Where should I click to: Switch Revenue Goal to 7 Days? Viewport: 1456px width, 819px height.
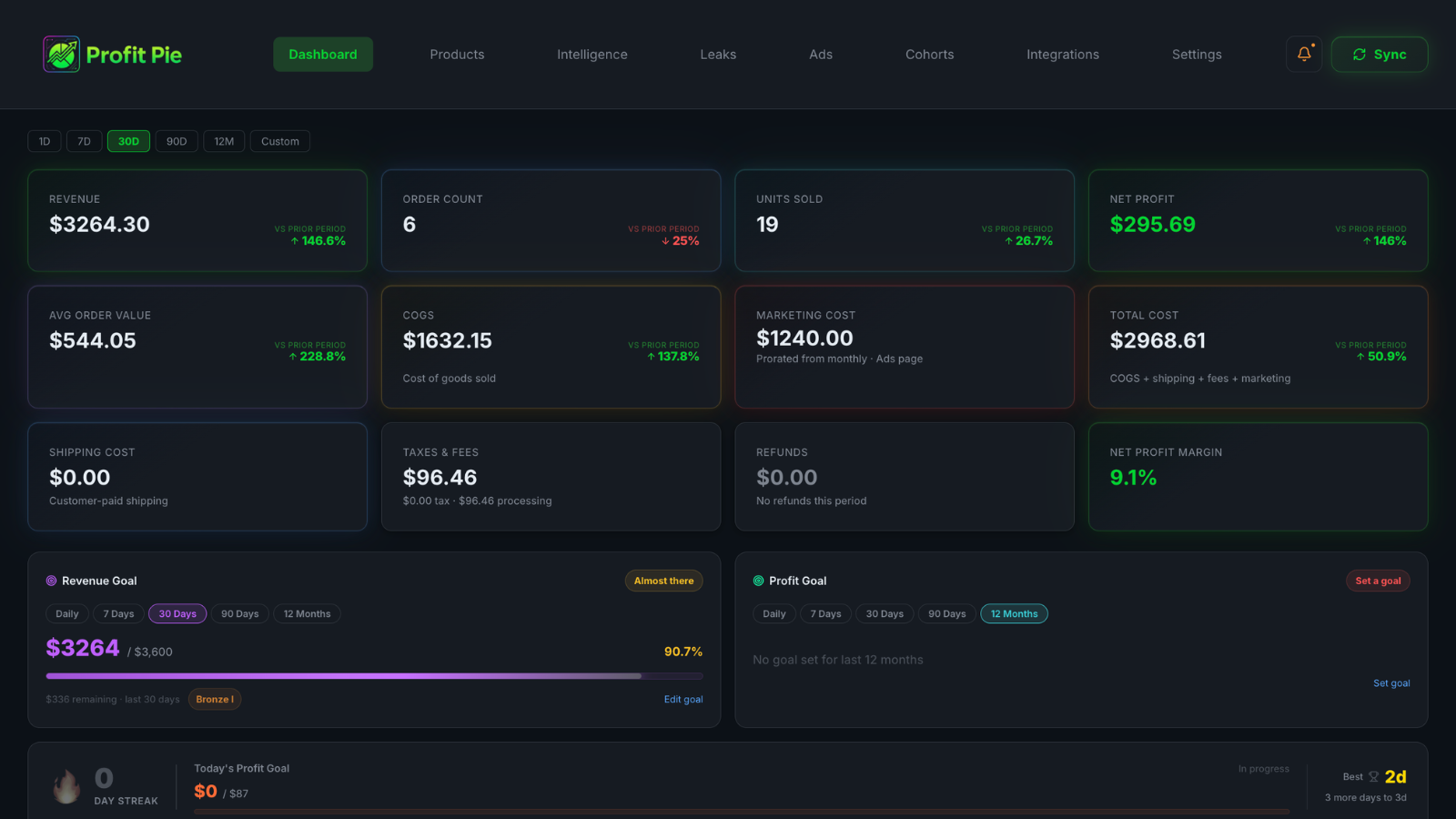tap(118, 614)
